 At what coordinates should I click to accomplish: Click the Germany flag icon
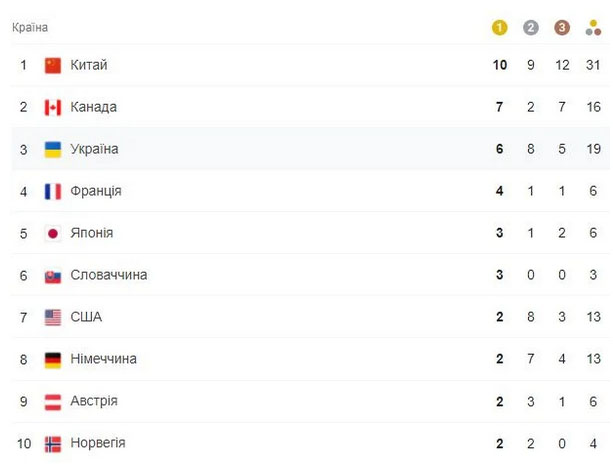click(53, 360)
